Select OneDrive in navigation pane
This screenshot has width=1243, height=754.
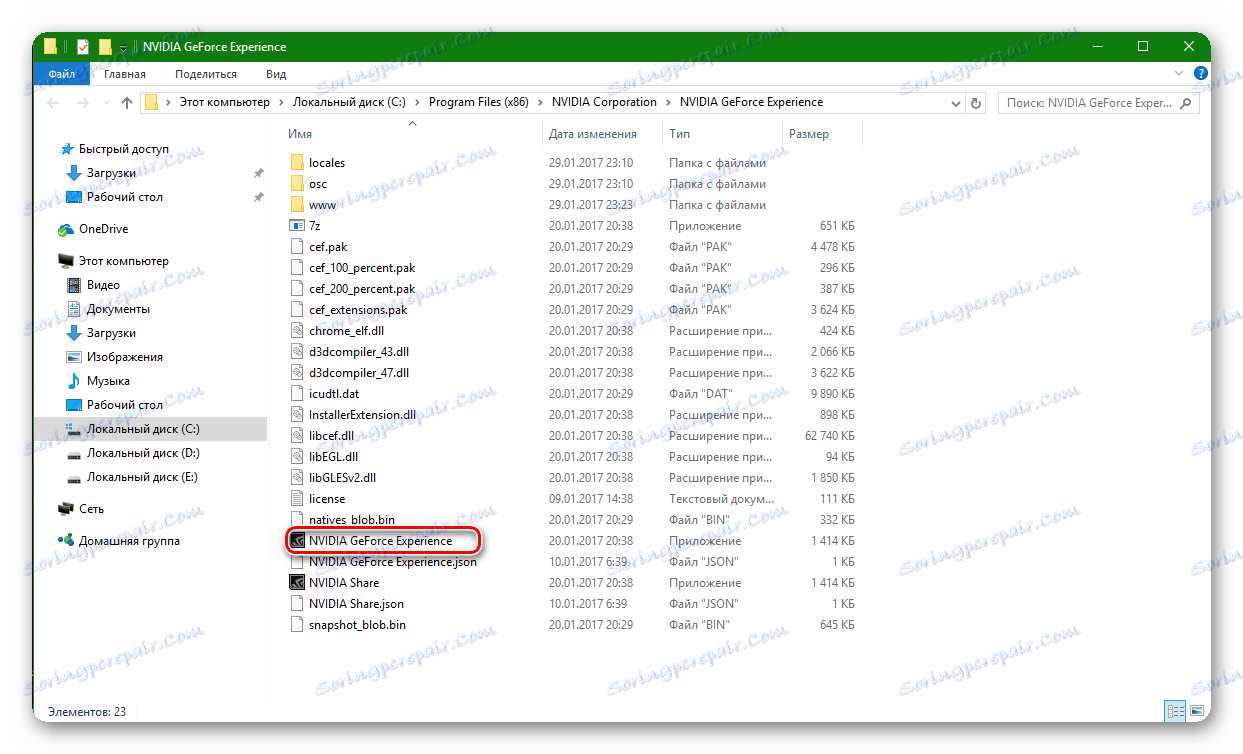point(103,229)
